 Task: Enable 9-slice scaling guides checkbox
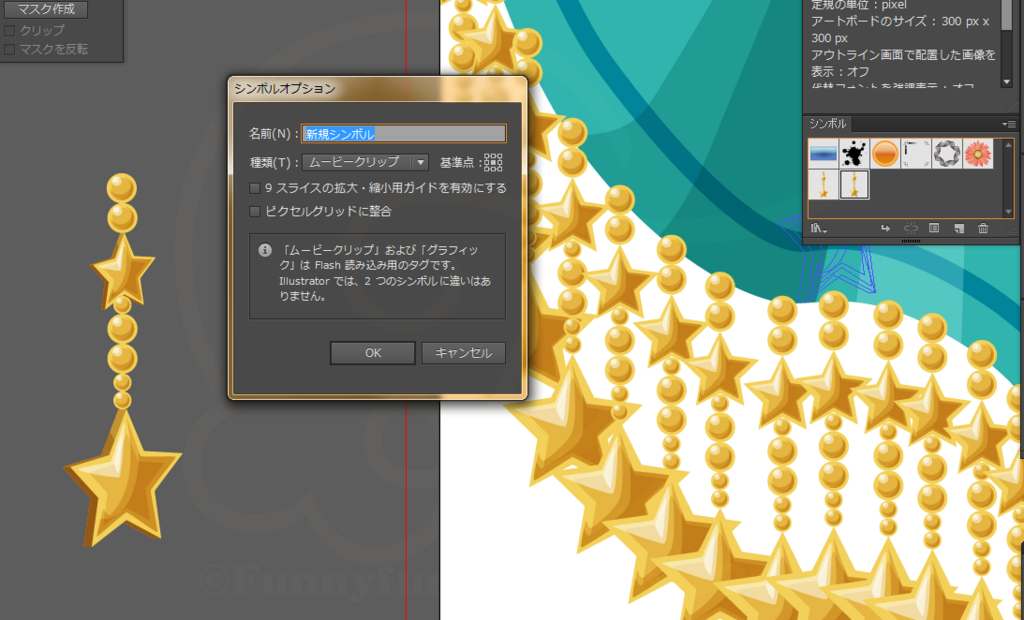(x=255, y=188)
